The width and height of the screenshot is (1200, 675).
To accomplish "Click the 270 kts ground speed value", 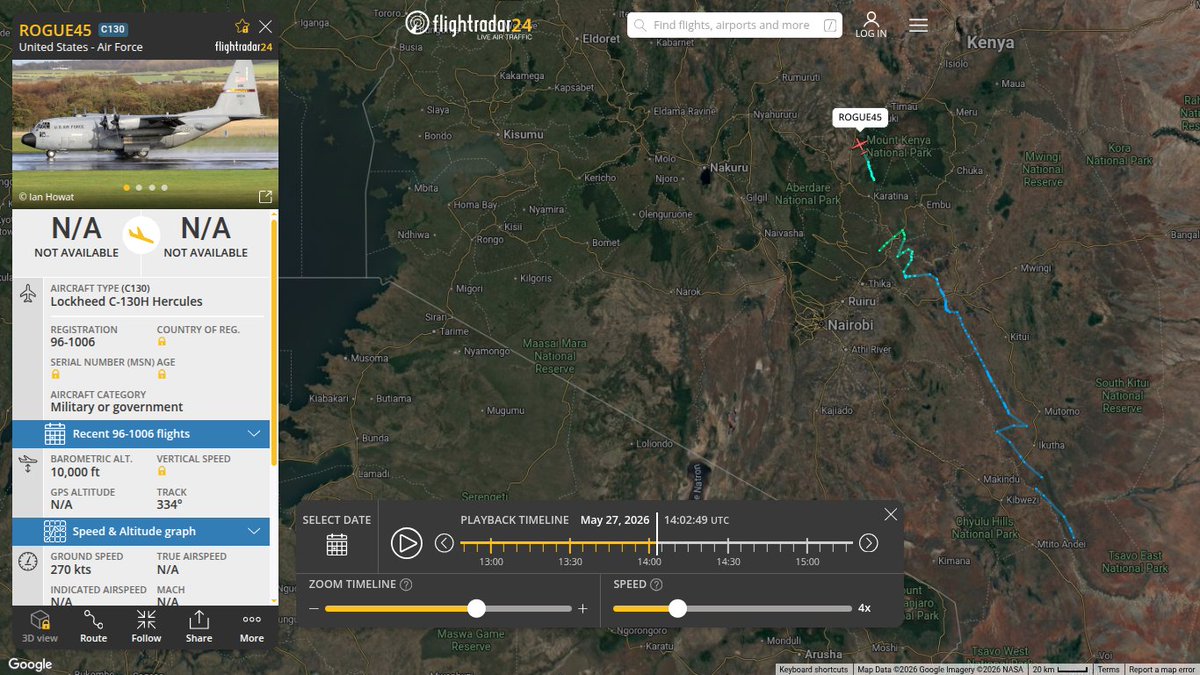I will (69, 569).
